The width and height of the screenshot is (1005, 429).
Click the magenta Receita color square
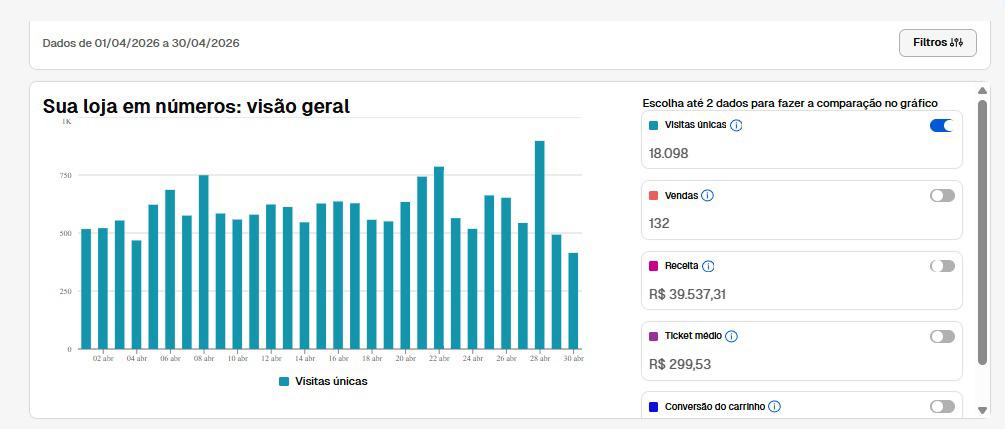pos(654,266)
